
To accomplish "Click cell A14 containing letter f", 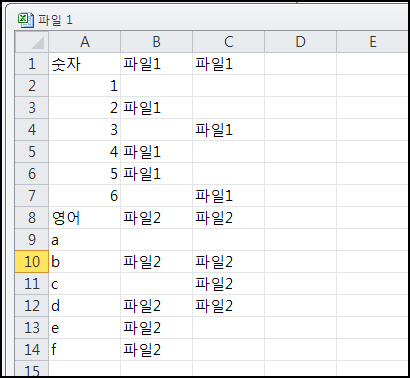I will (85, 350).
